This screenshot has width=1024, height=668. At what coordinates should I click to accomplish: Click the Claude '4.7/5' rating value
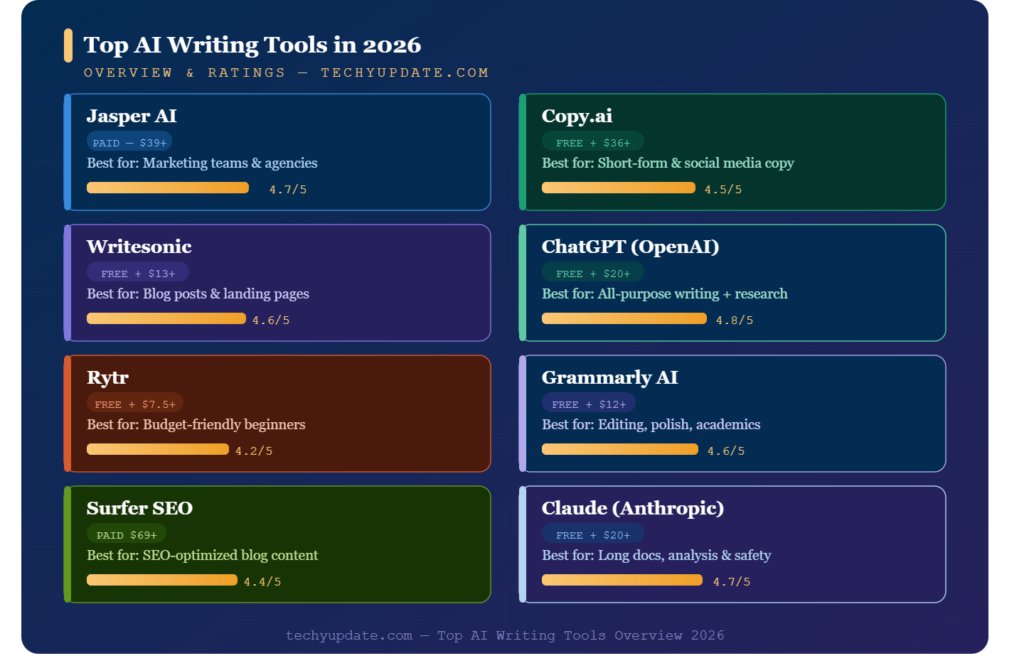click(x=731, y=581)
